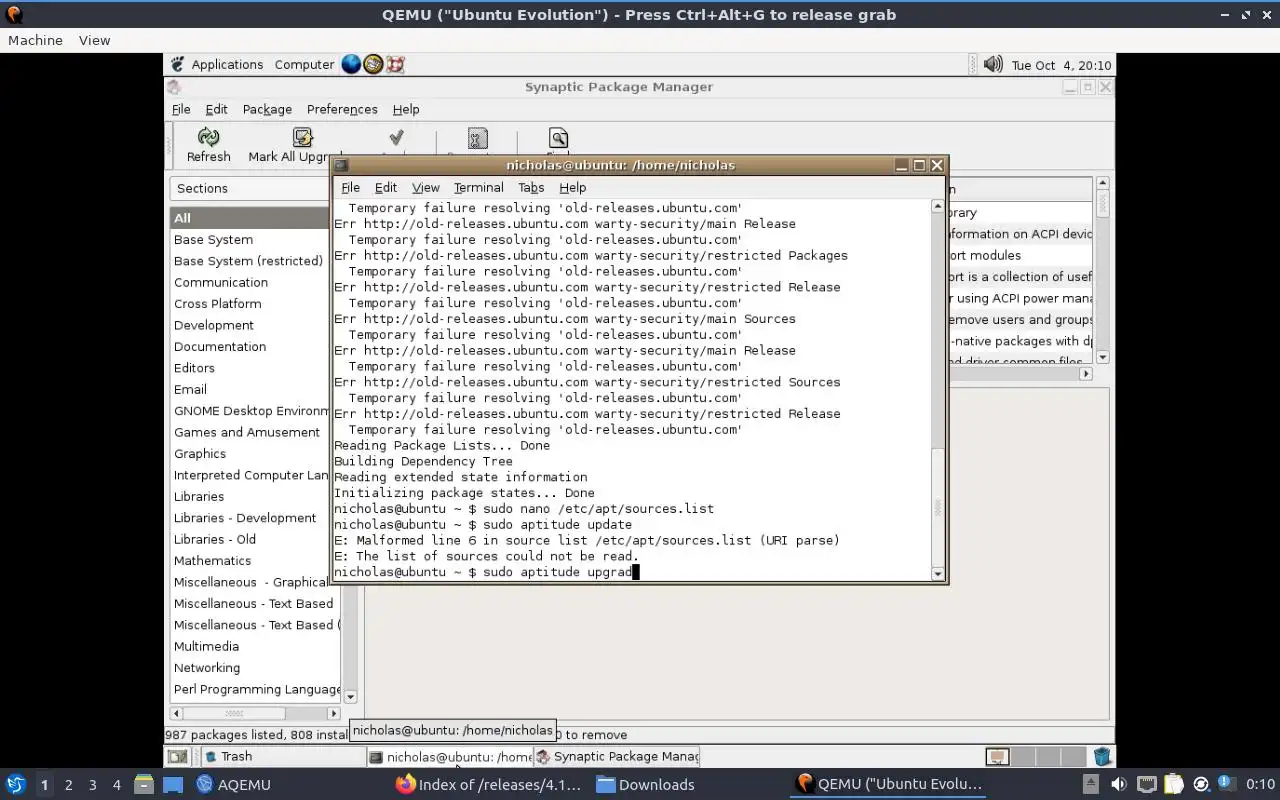Click the Apply checkmark icon in Synaptic

click(396, 139)
